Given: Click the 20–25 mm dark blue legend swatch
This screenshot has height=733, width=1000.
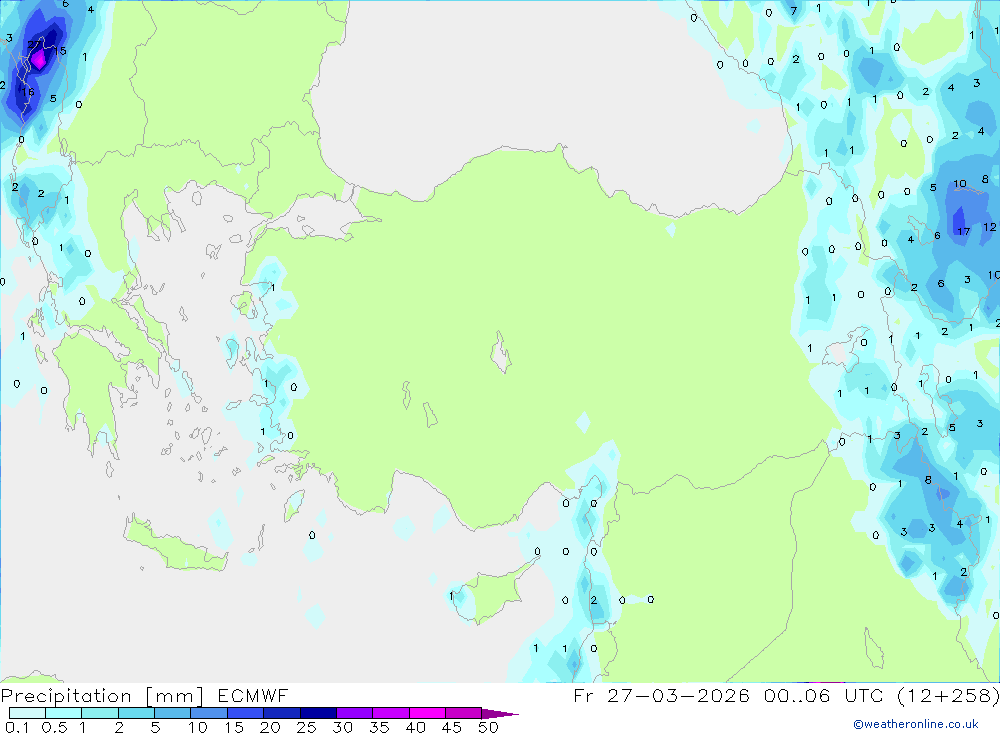Looking at the screenshot, I should click(281, 713).
